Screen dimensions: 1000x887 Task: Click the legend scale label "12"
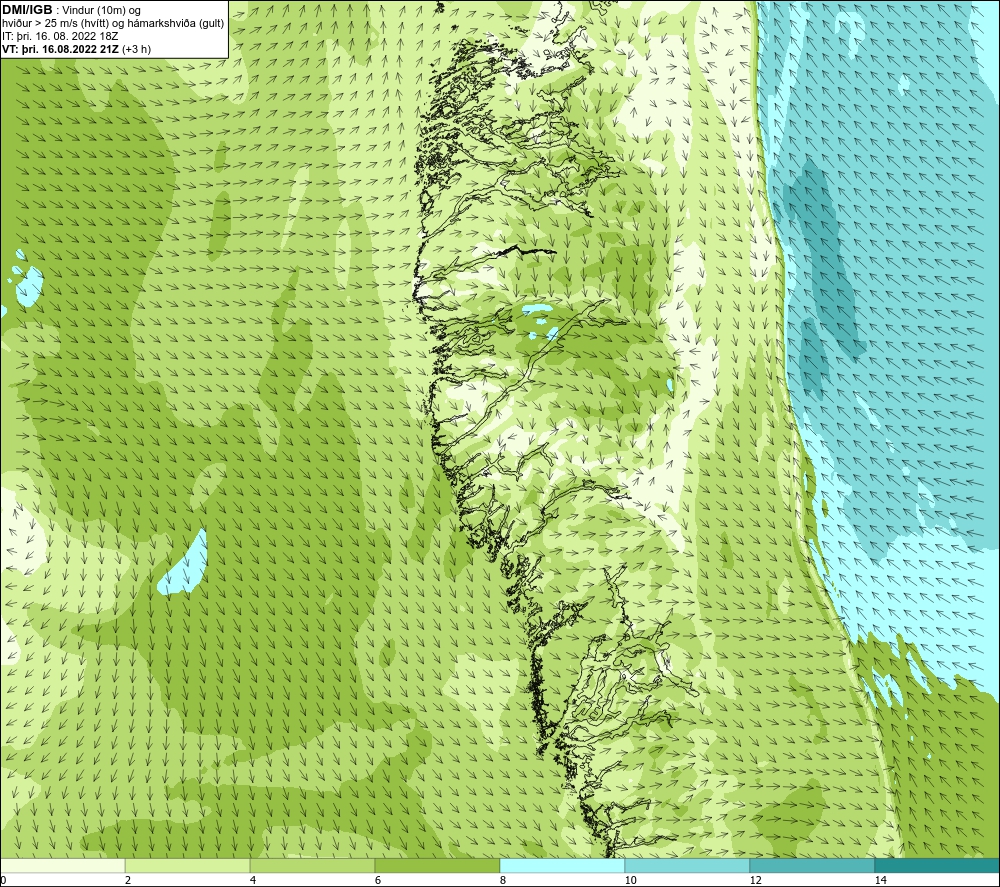pos(755,880)
